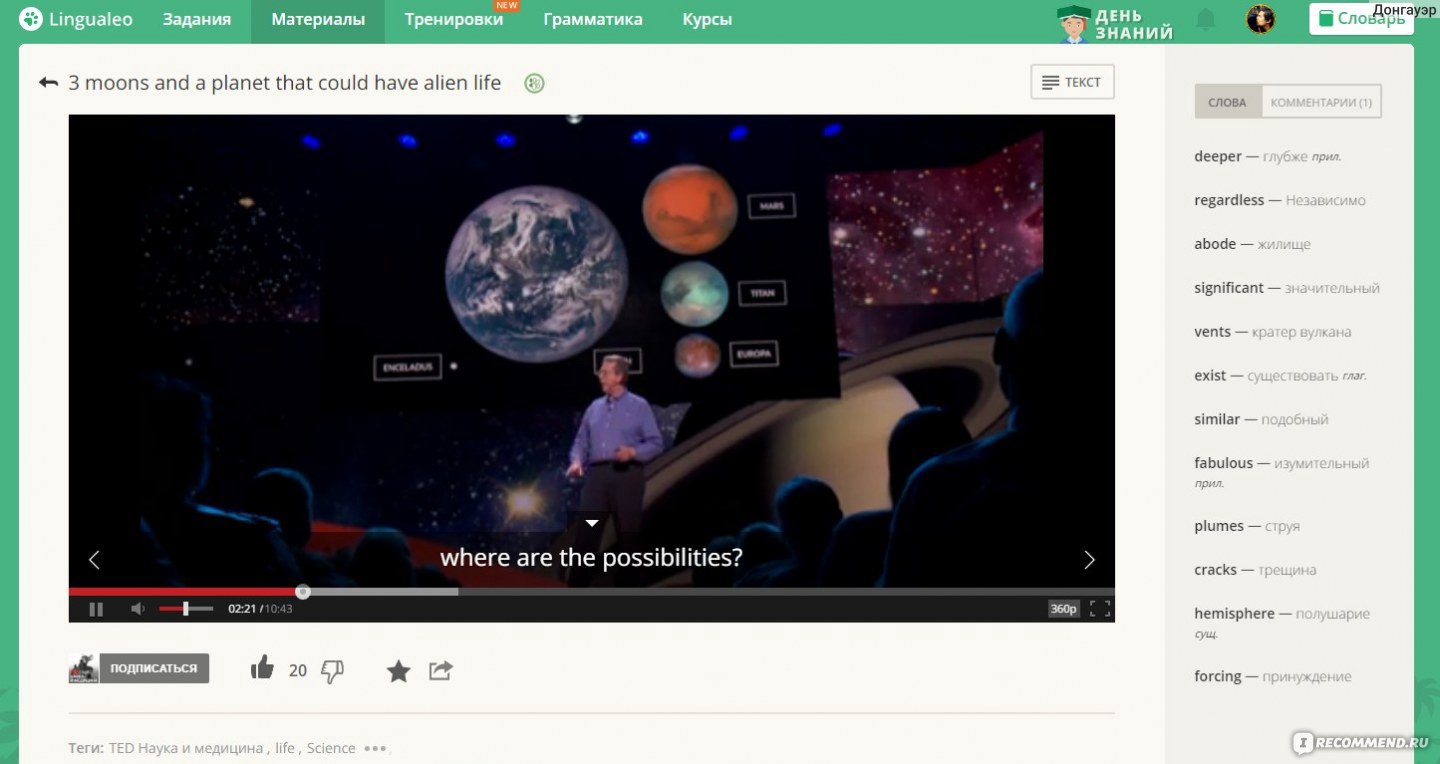Click the word abode in the list
The image size is (1440, 764).
tap(1215, 244)
